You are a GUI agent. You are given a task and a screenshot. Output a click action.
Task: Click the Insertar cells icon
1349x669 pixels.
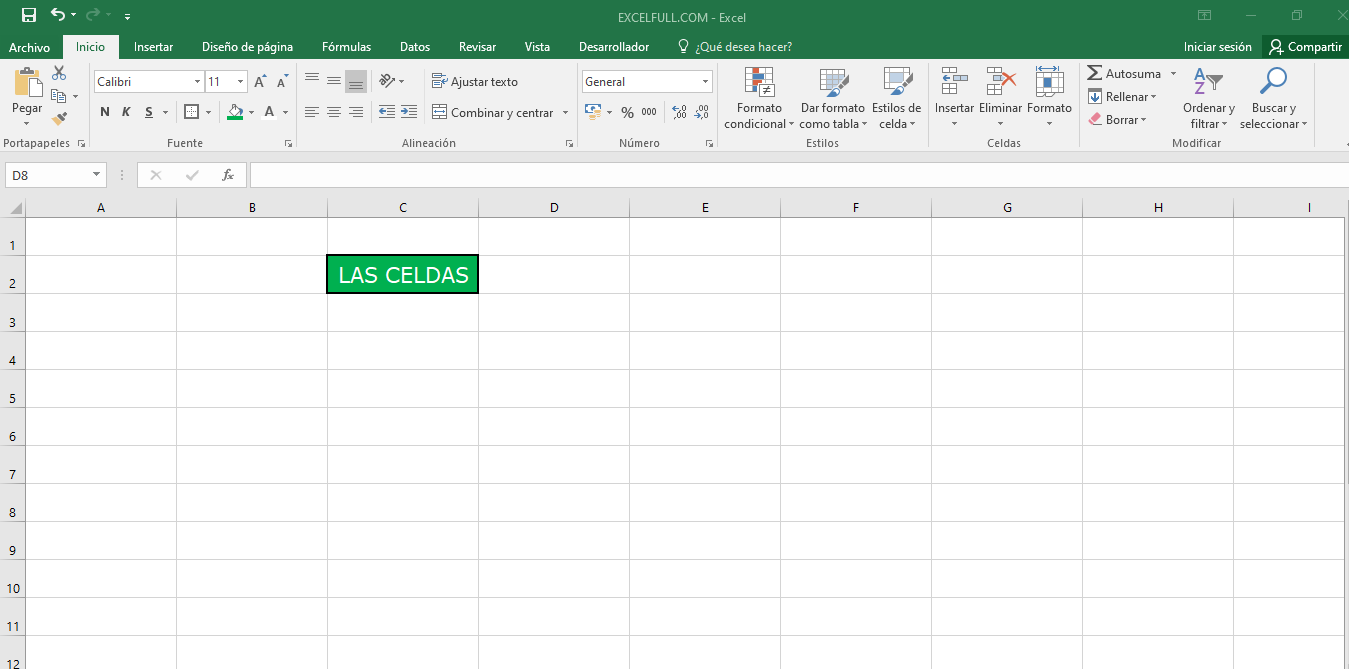(x=954, y=81)
